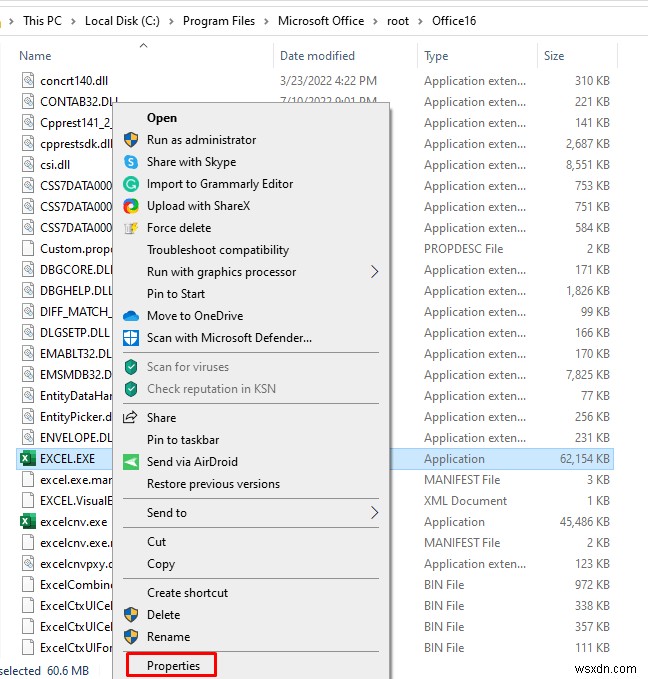648x679 pixels.
Task: Click the 3/23/2022 4:22 PM date cell
Action: pyautogui.click(x=328, y=81)
